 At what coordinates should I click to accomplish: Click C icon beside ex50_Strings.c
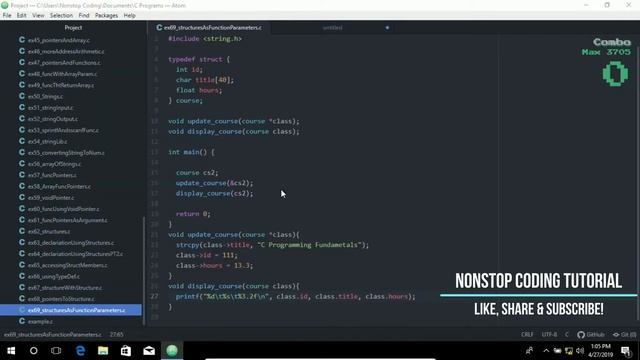tap(22, 96)
